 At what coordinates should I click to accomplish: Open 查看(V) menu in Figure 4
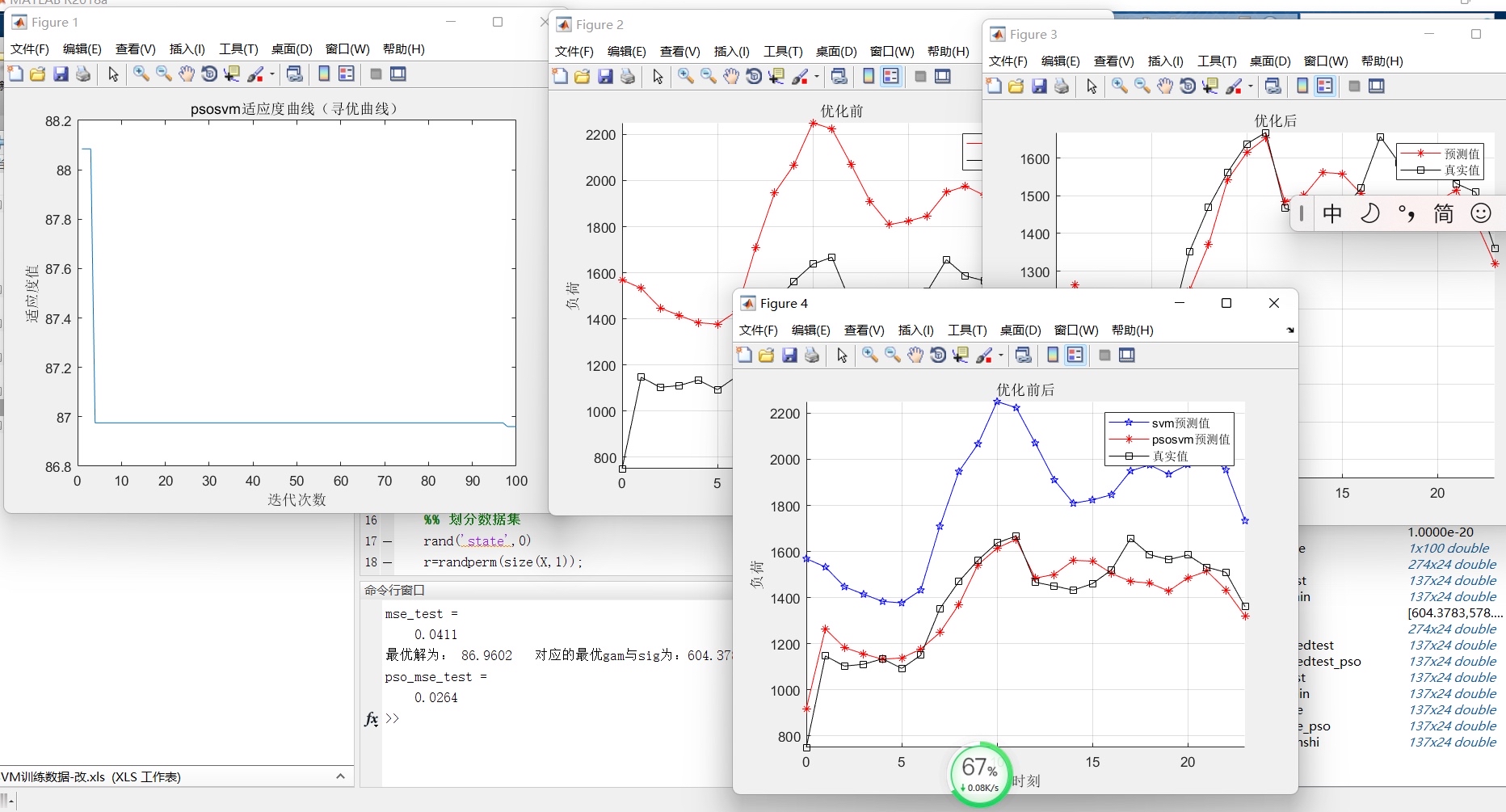point(864,330)
